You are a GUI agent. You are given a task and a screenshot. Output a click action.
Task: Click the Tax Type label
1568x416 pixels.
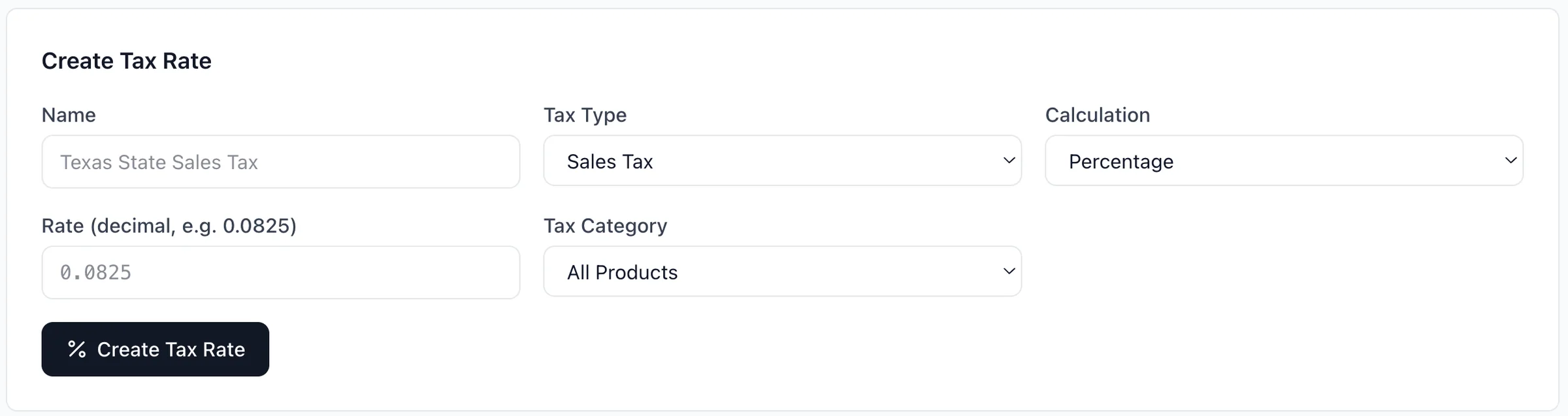coord(585,115)
